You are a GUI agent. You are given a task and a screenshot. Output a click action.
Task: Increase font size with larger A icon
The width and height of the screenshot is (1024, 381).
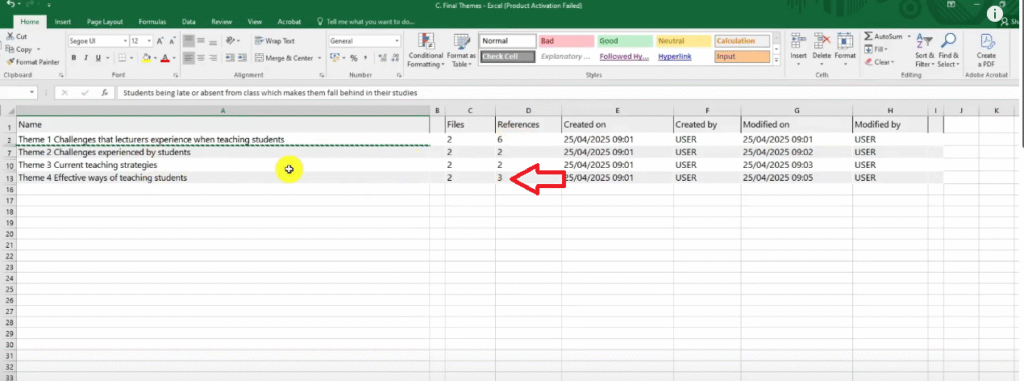(161, 41)
